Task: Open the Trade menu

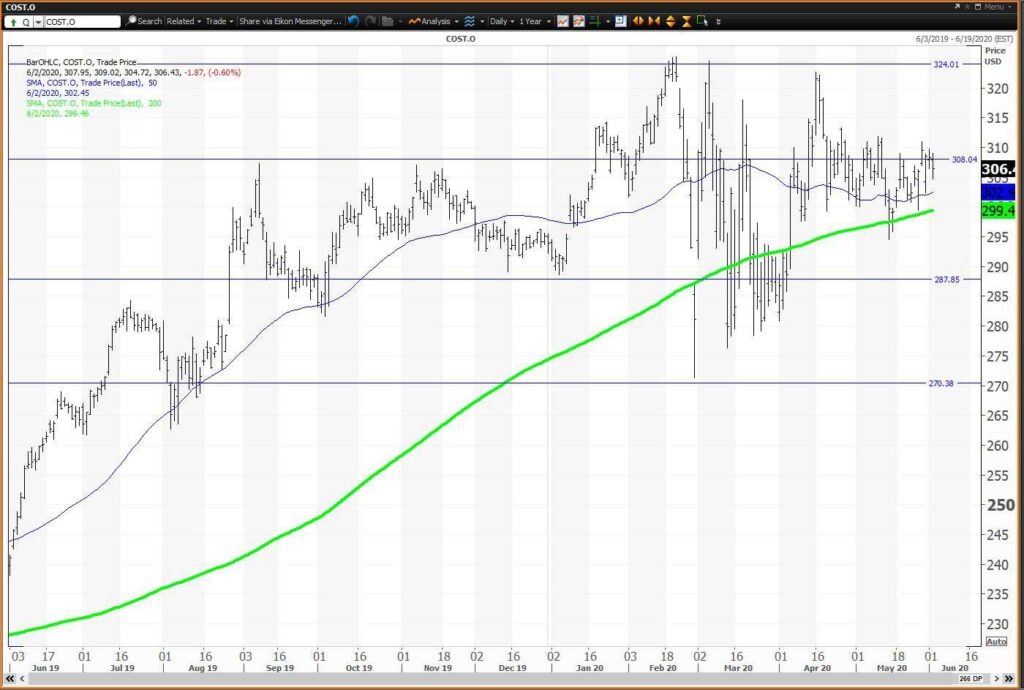Action: click(x=219, y=22)
